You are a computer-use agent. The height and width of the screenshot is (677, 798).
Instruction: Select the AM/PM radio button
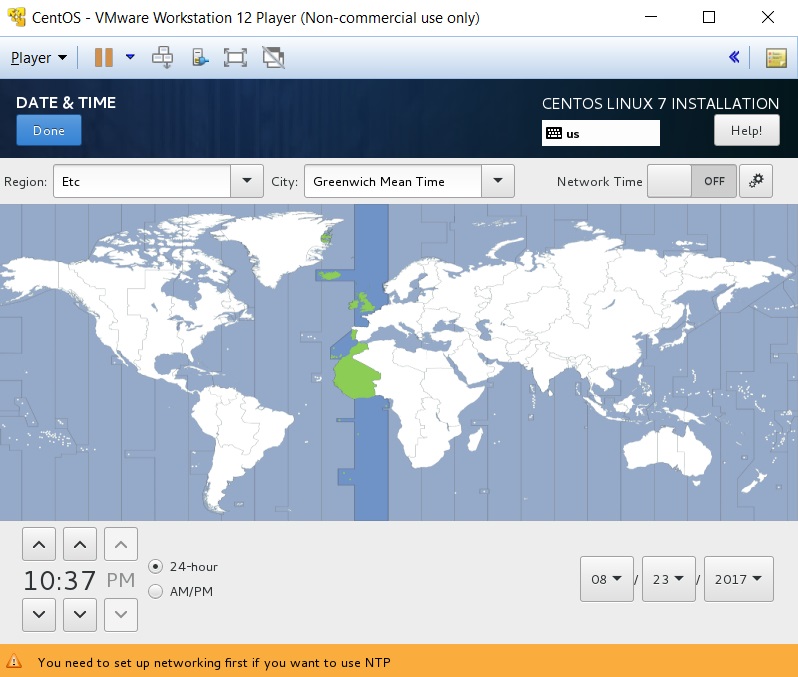(155, 591)
